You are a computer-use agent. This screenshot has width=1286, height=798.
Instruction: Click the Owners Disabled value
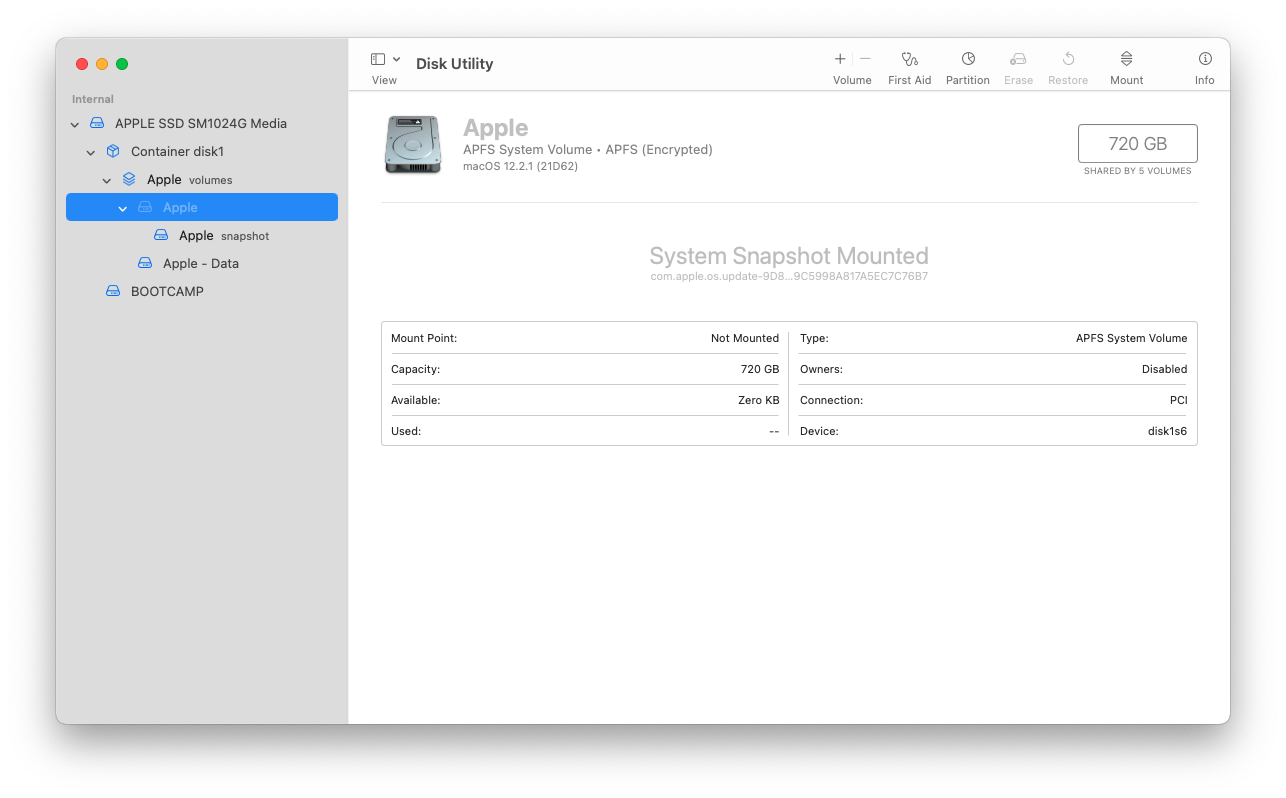pos(1165,369)
